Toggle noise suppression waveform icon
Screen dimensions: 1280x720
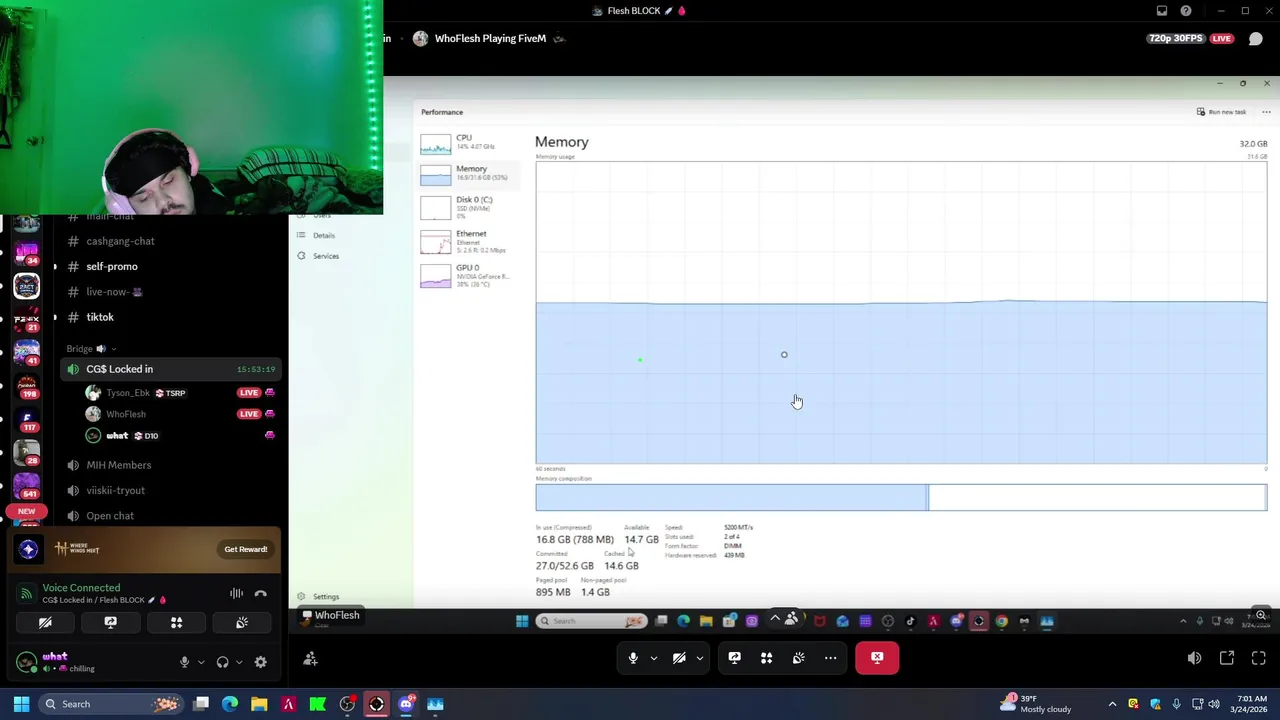pos(236,593)
